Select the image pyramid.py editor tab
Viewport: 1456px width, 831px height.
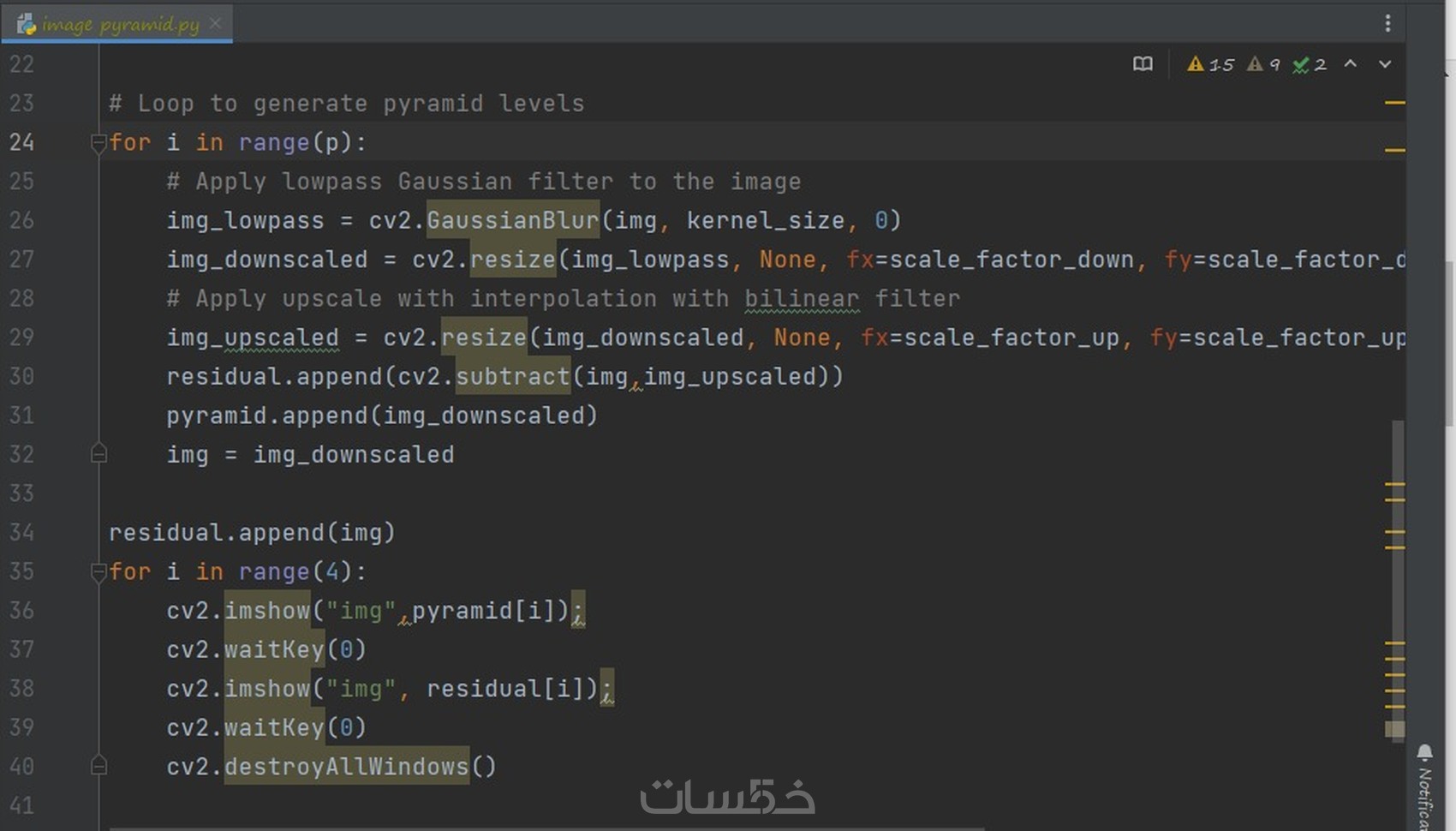(x=117, y=23)
